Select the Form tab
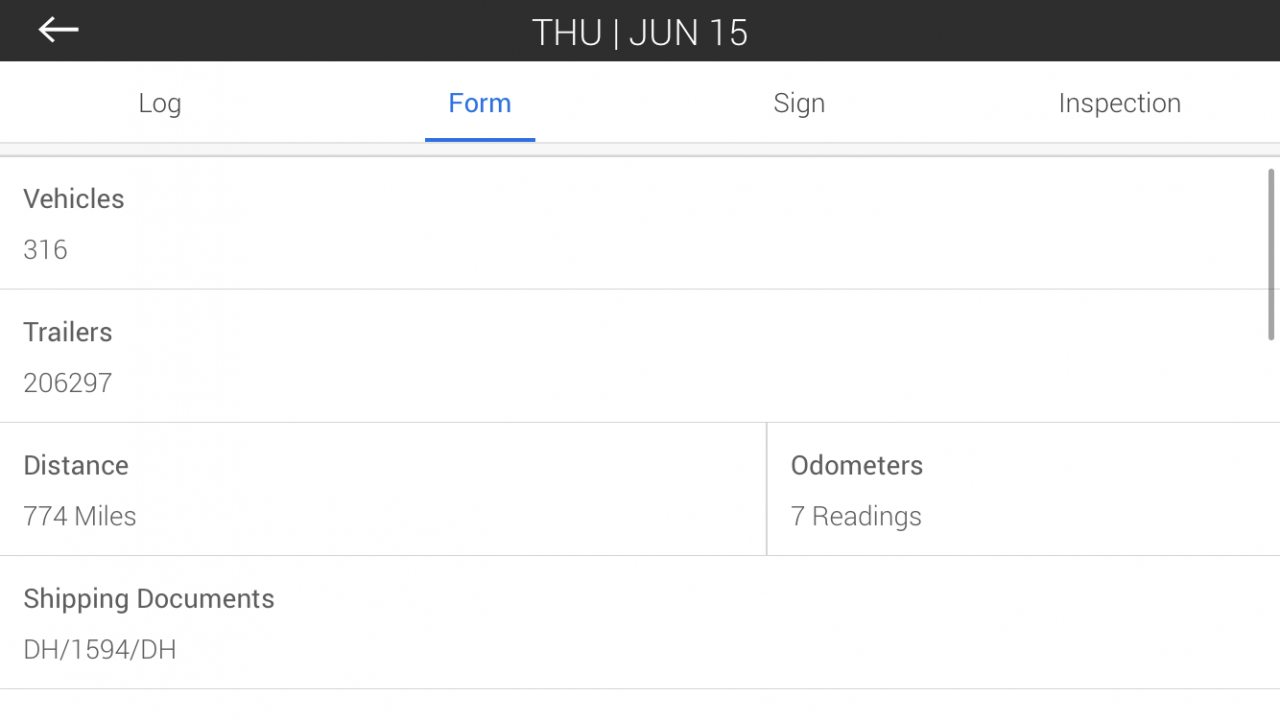Viewport: 1280px width, 719px height. (x=480, y=103)
